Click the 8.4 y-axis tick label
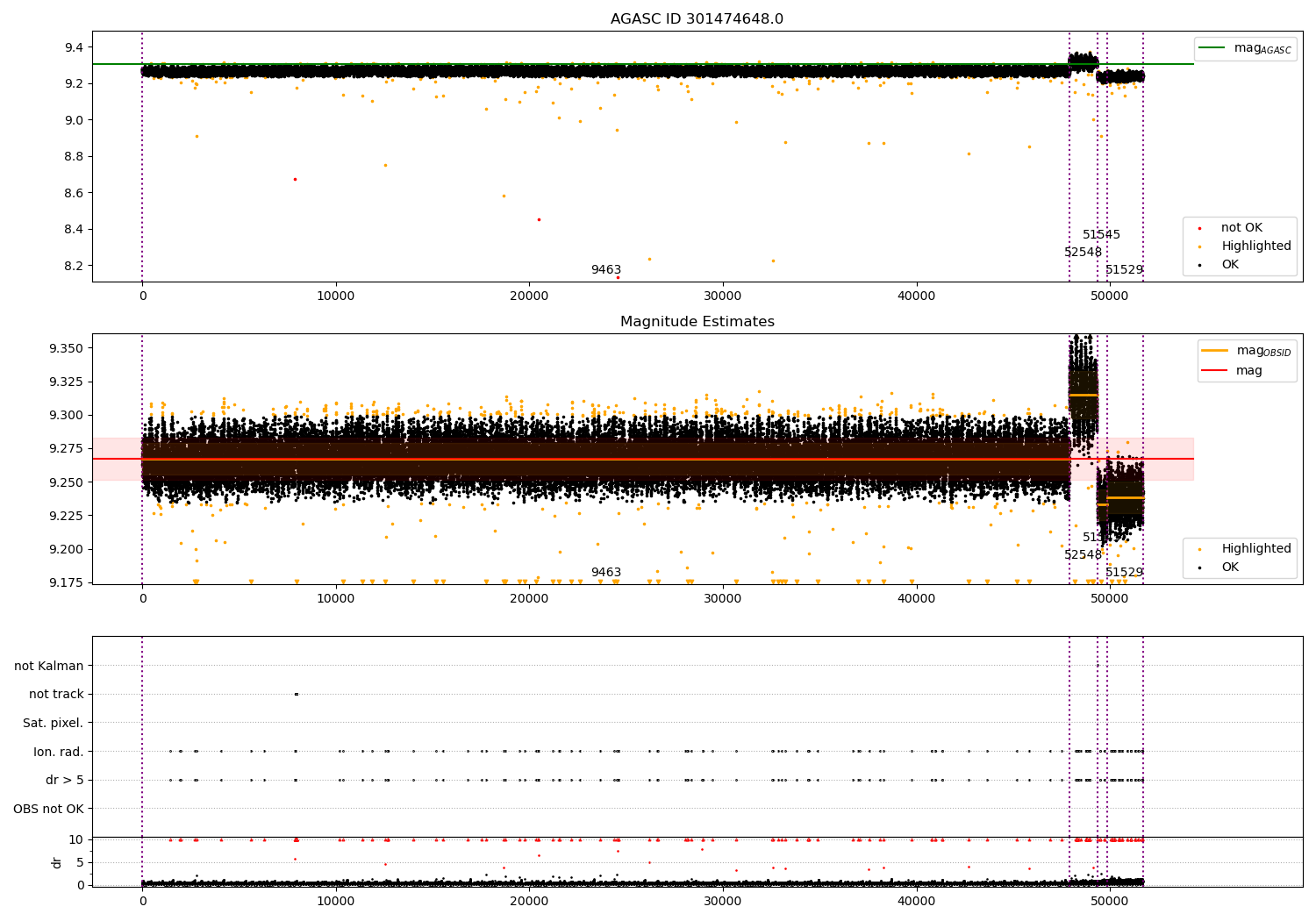 (73, 230)
